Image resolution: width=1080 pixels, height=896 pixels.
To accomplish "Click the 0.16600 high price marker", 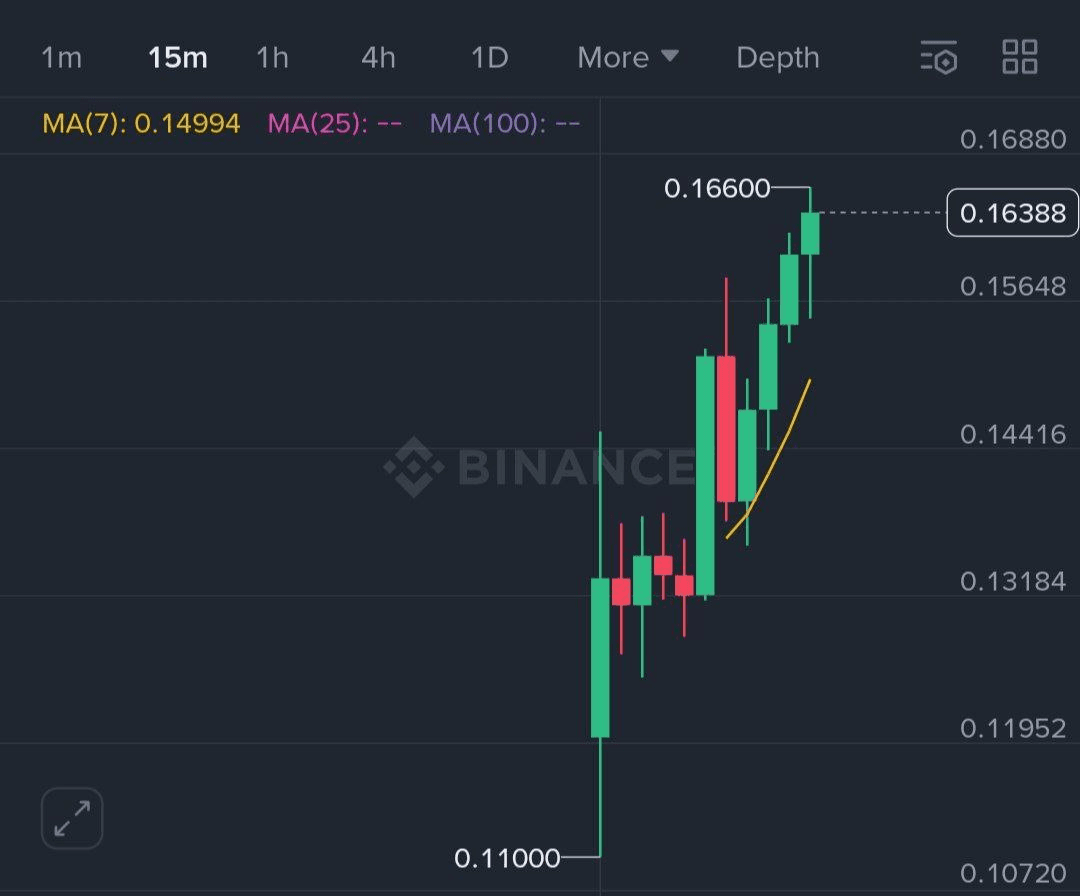I will [717, 188].
